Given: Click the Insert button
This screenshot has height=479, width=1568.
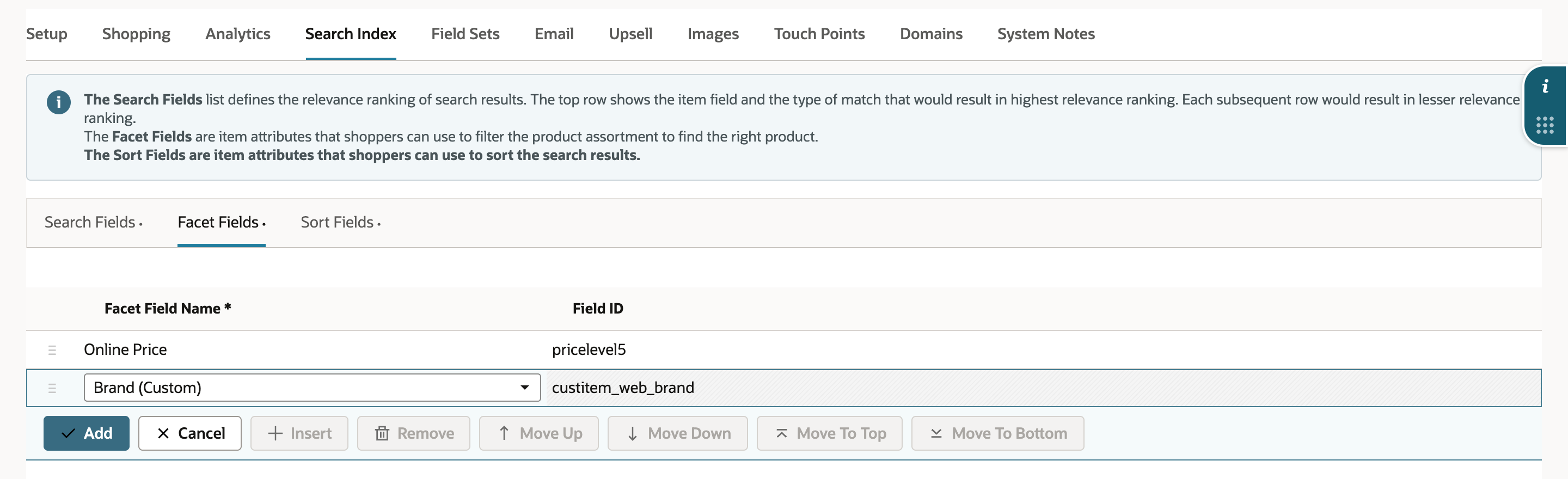Looking at the screenshot, I should click(299, 433).
